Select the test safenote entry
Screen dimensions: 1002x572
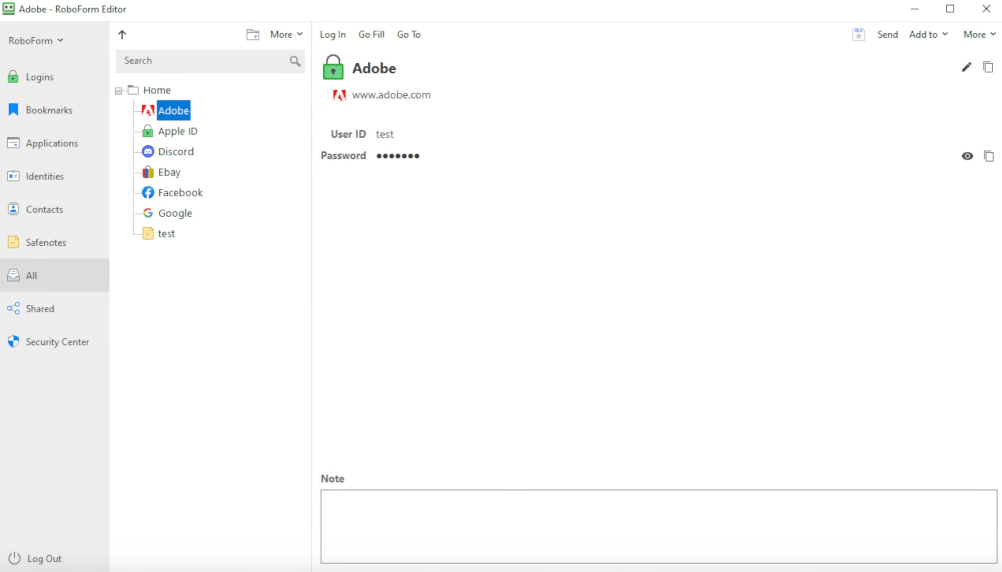(166, 233)
